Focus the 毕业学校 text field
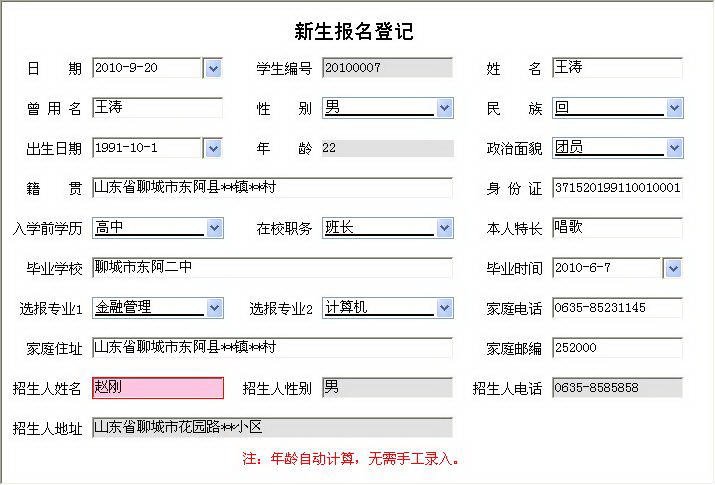 [x=272, y=268]
